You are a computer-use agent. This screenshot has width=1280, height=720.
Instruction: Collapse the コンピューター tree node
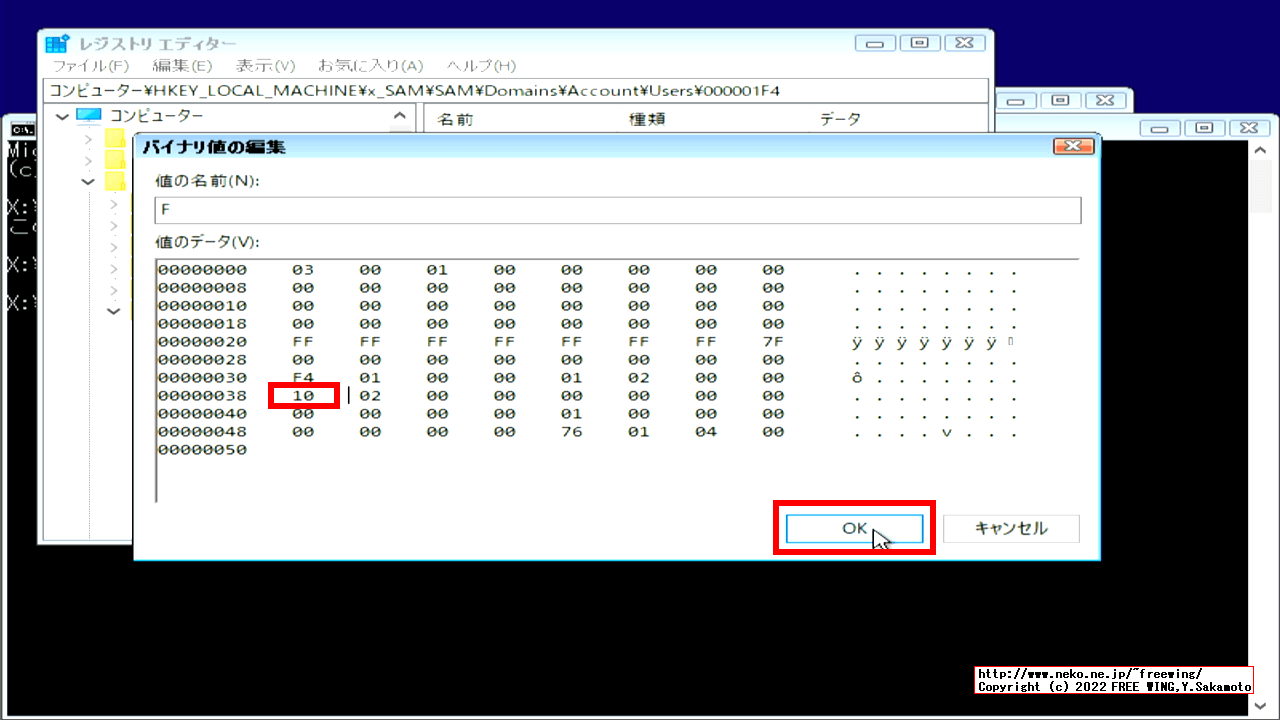61,115
